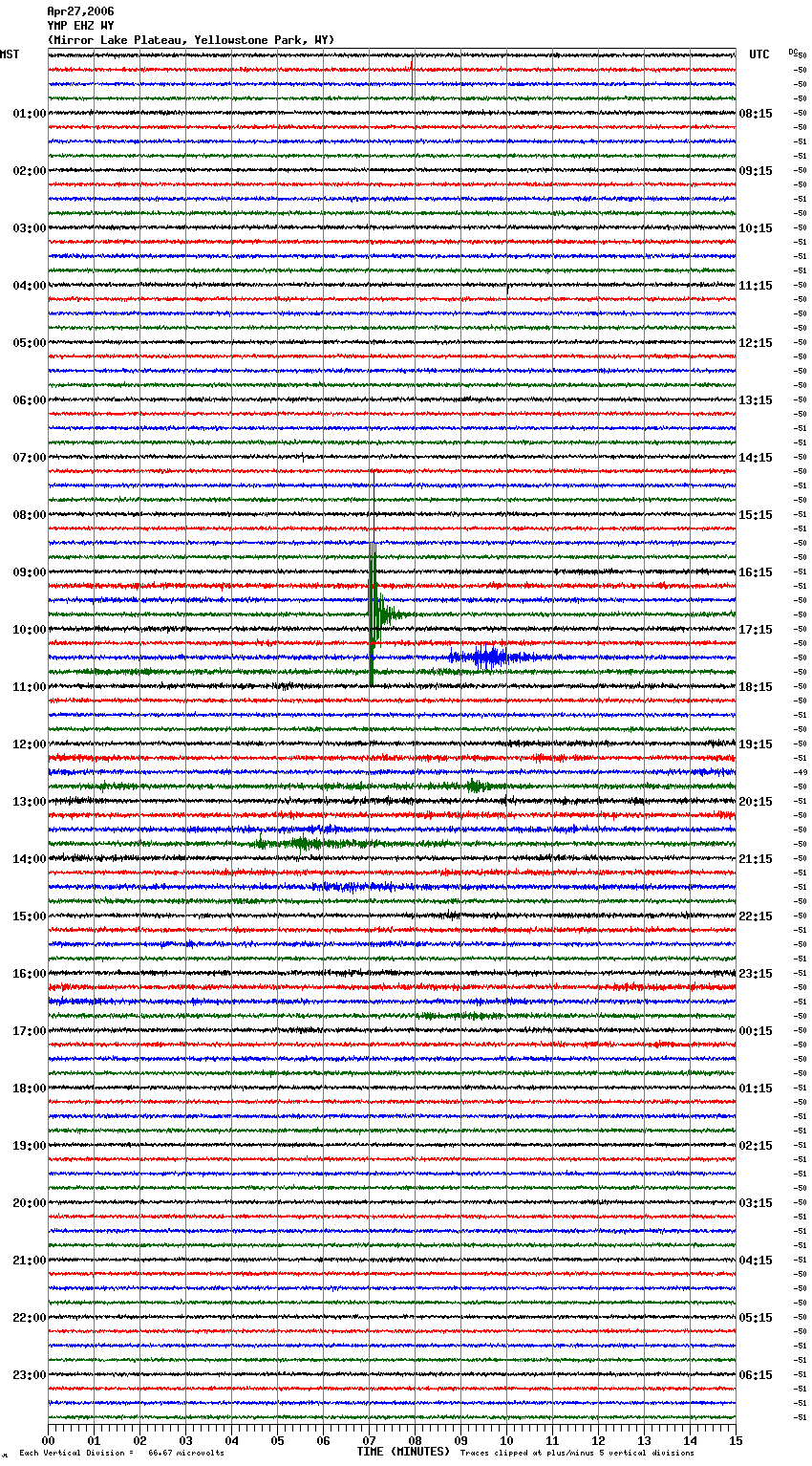Select the 14:00 MST row label
This screenshot has height=1466, width=812.
point(30,859)
